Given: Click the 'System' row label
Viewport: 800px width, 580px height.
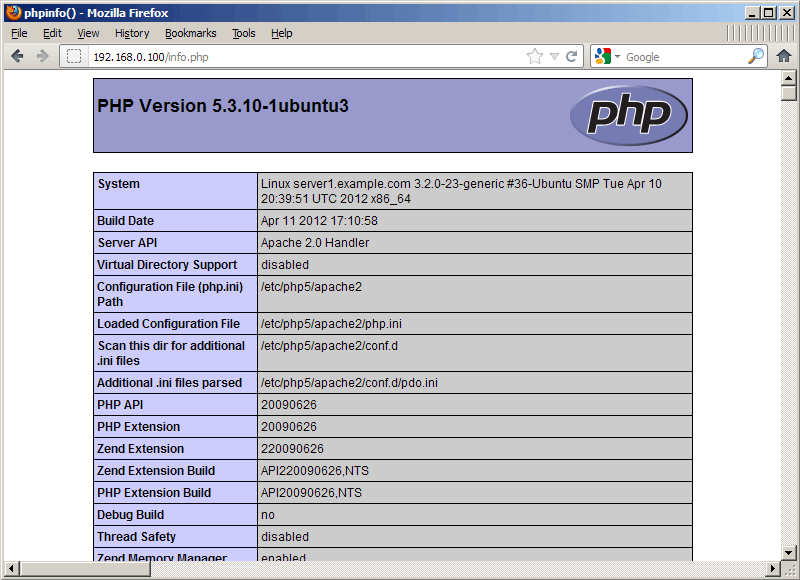Looking at the screenshot, I should (118, 184).
